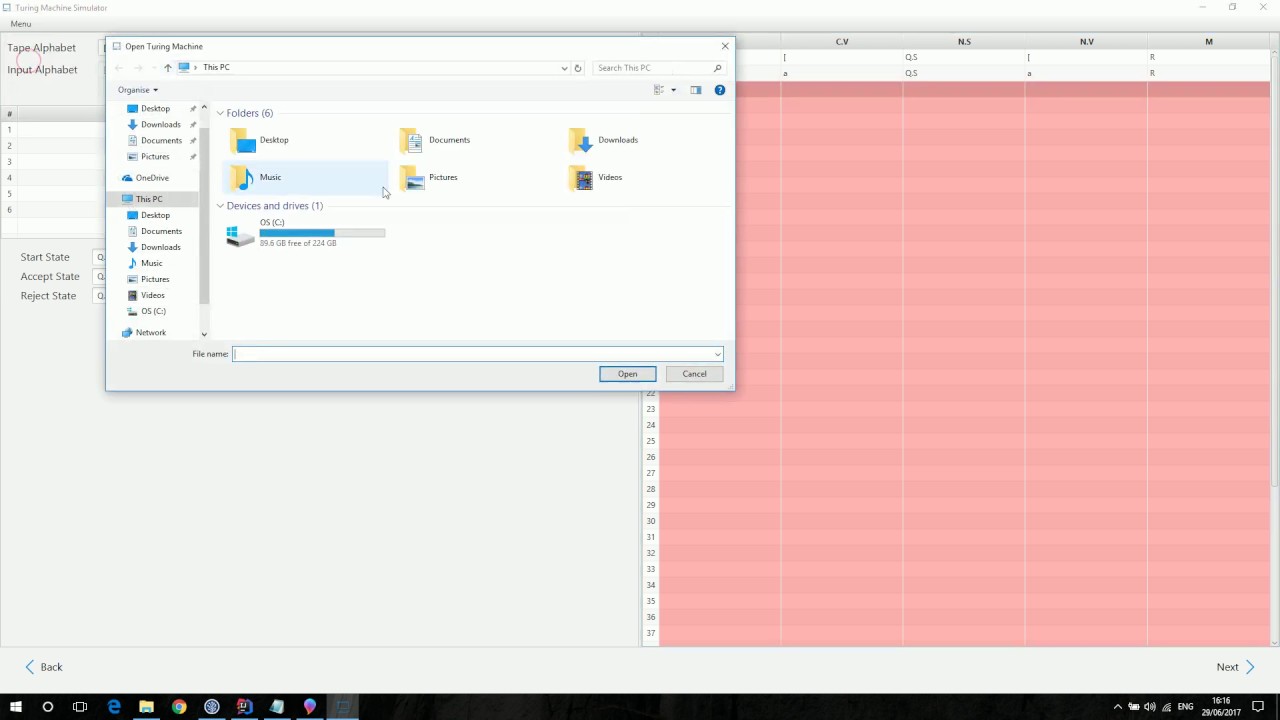Expand the File name dropdown list
The image size is (1280, 720).
(x=717, y=354)
